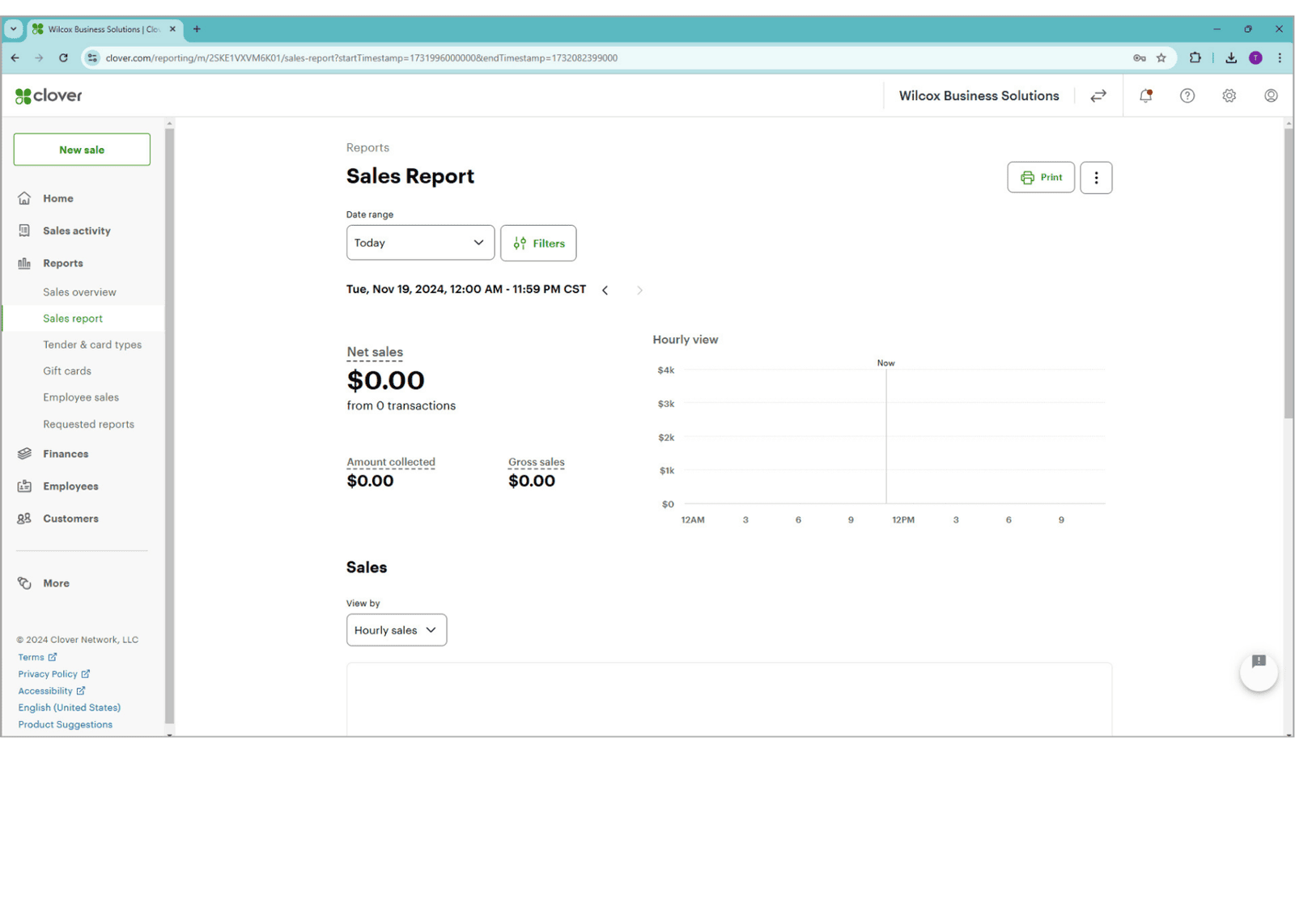Open notifications bell icon
The image size is (1295, 924).
point(1146,95)
